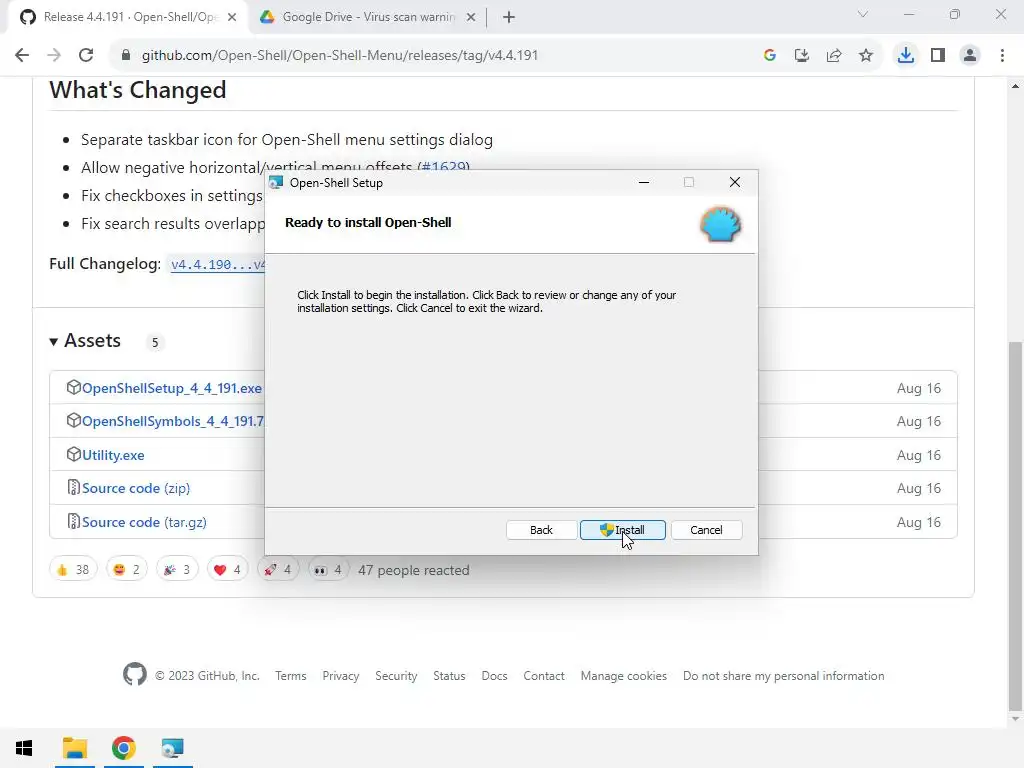Click the laugh reaction with 2
Image resolution: width=1024 pixels, height=768 pixels.
(x=126, y=570)
